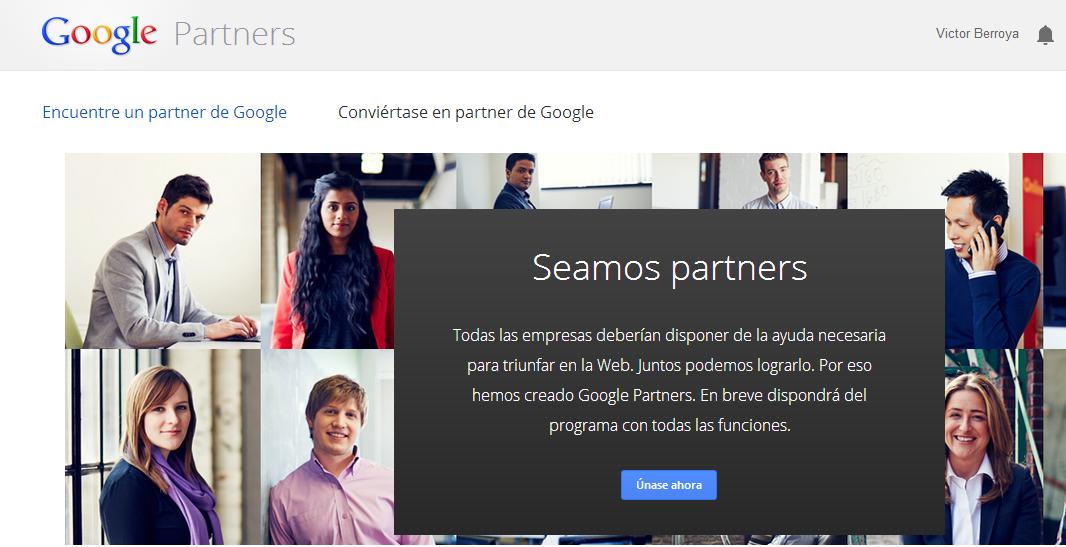Click the Únase ahora button

pyautogui.click(x=668, y=485)
